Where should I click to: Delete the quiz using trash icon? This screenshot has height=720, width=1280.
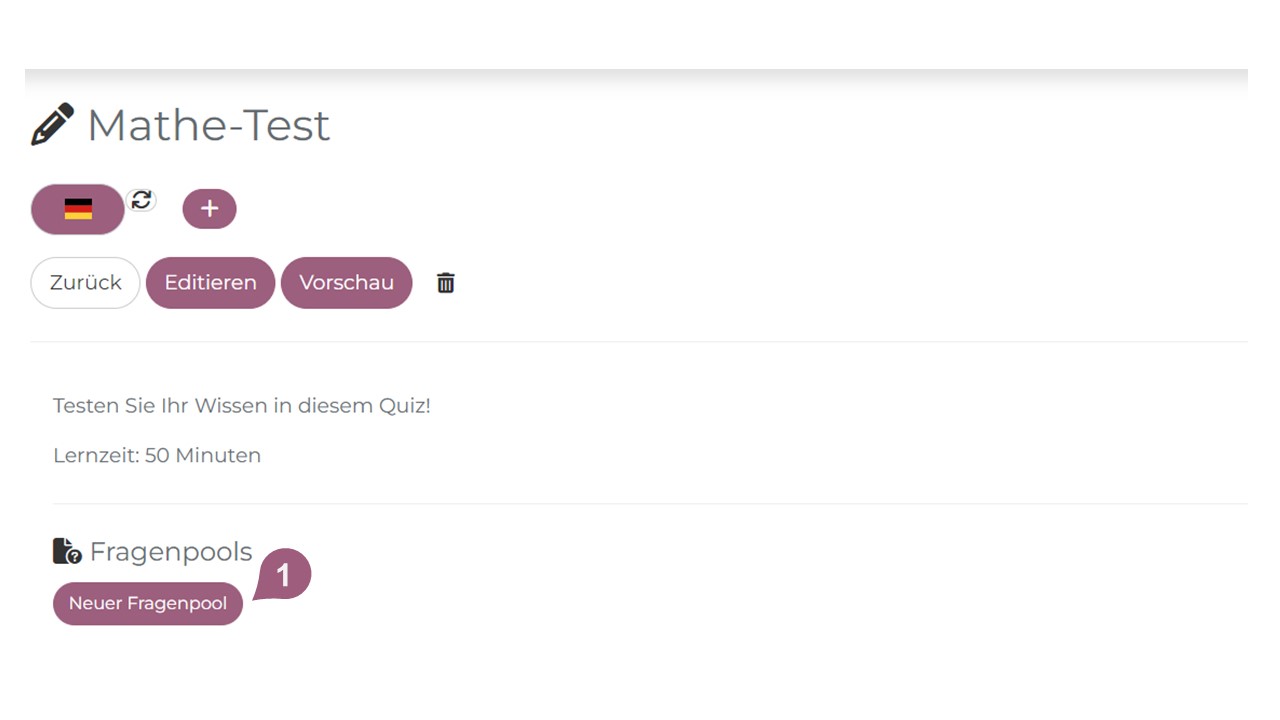pos(446,283)
